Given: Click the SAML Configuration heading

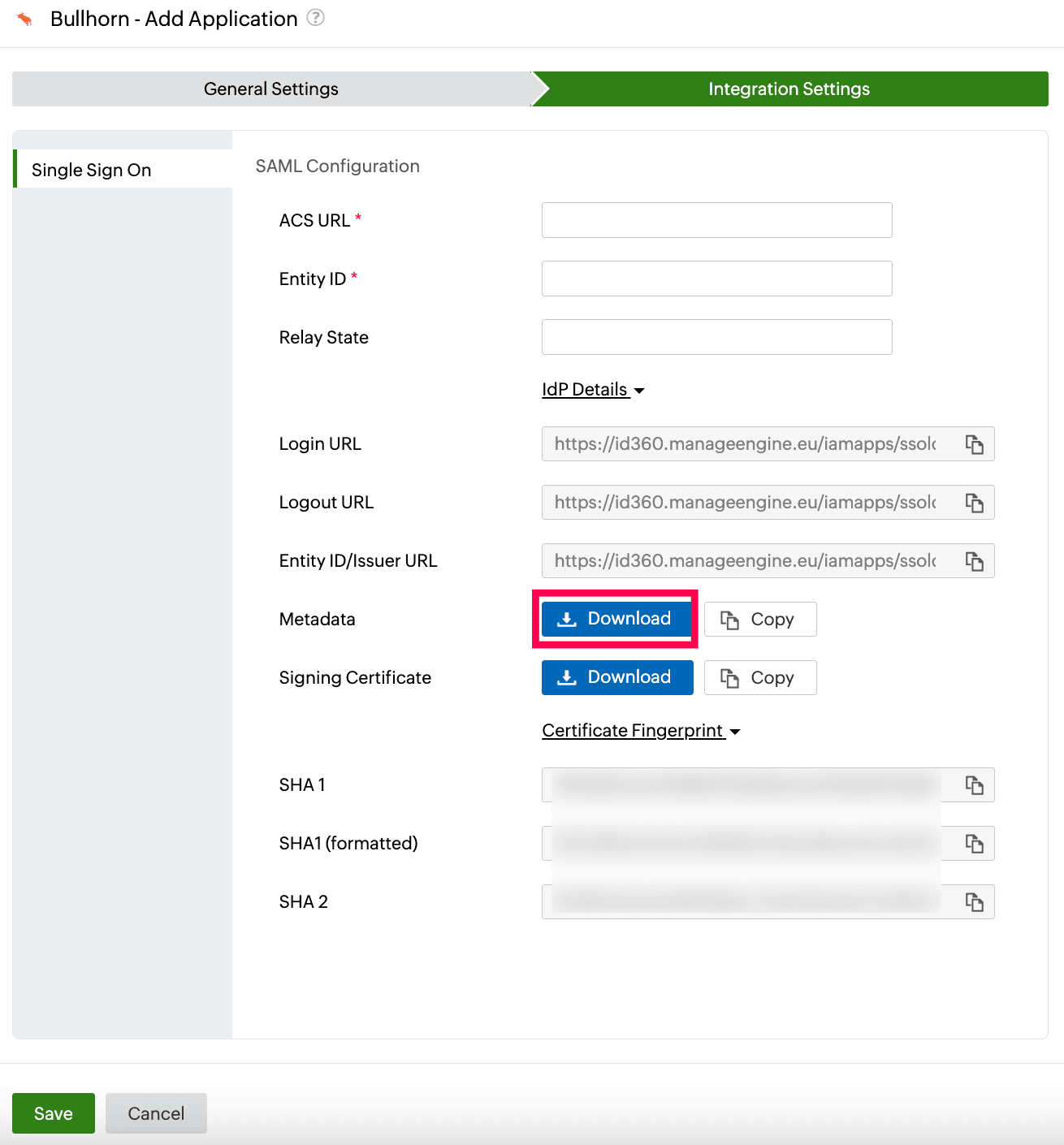Looking at the screenshot, I should (338, 166).
